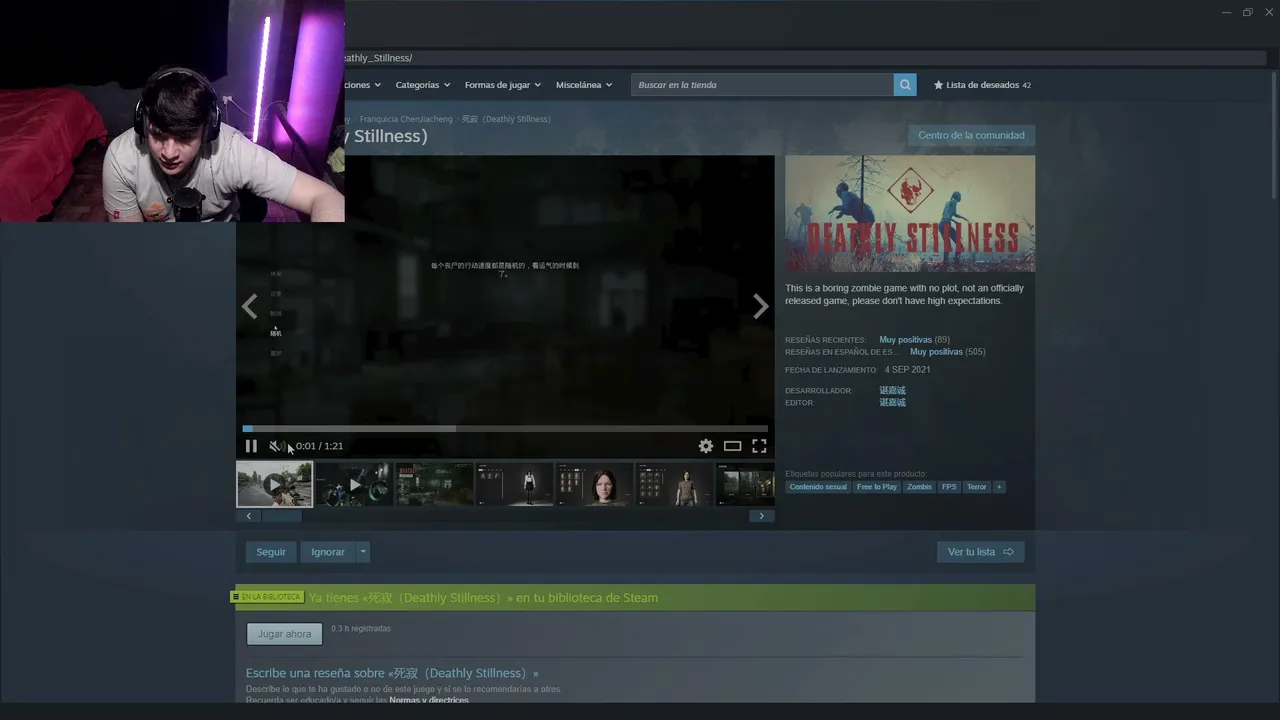Open trailer settings gear
This screenshot has height=720, width=1280.
tap(706, 446)
